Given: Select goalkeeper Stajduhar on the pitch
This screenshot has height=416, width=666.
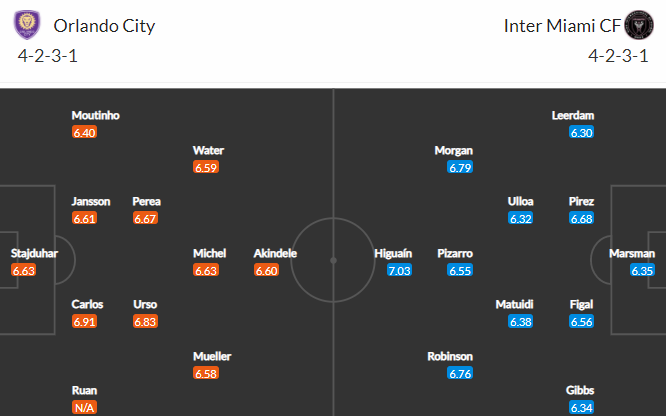Looking at the screenshot, I should point(34,253).
